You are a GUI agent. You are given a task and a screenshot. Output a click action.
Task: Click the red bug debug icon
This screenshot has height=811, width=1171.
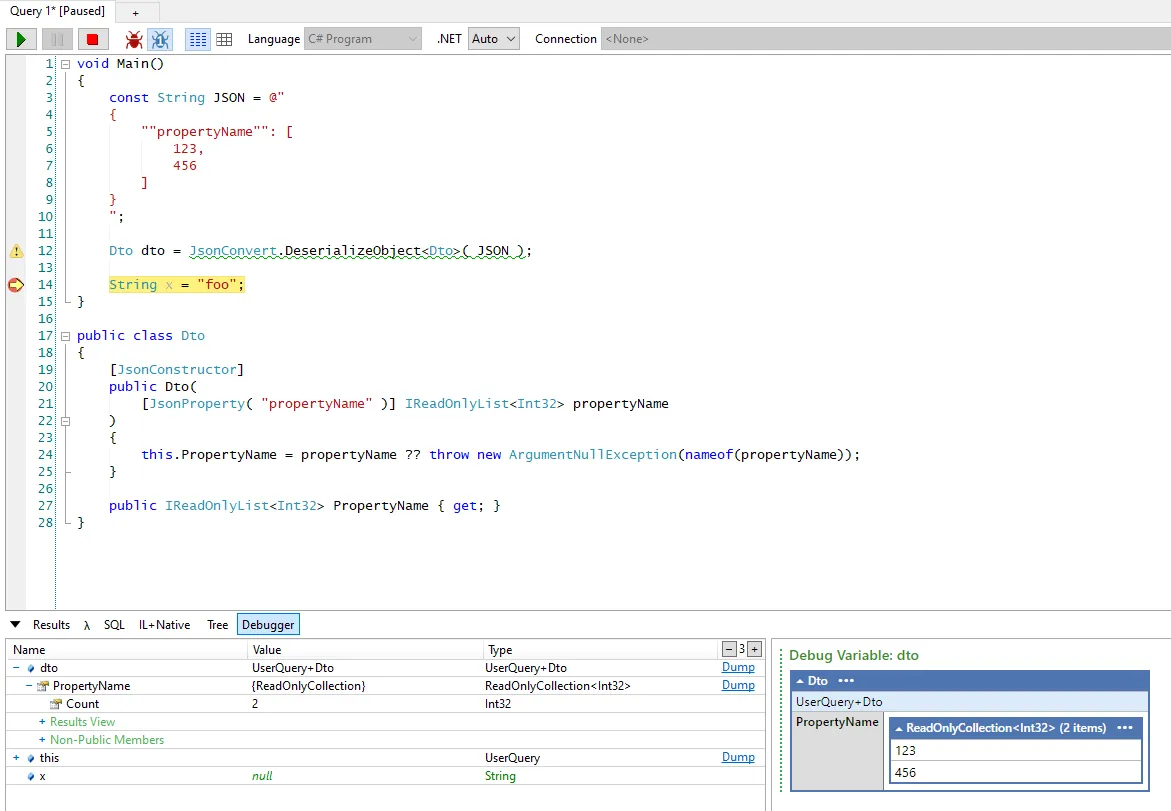(134, 39)
